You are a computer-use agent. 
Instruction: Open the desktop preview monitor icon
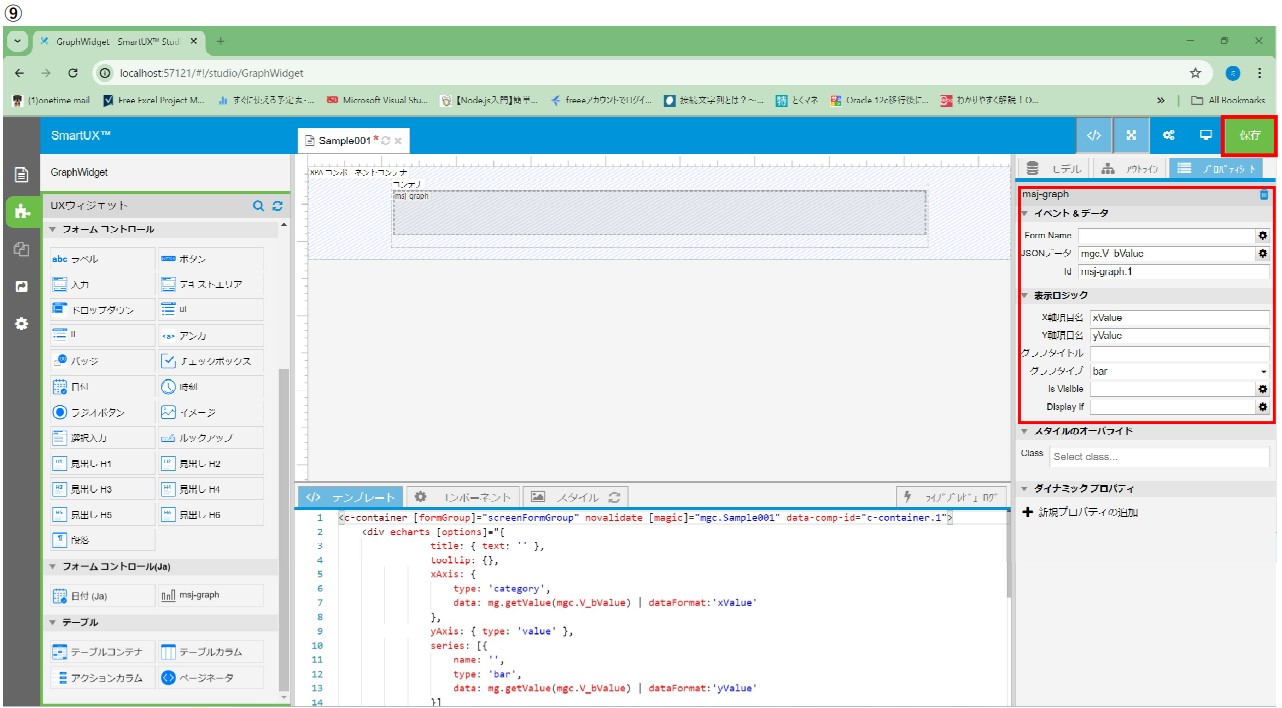pos(1205,135)
